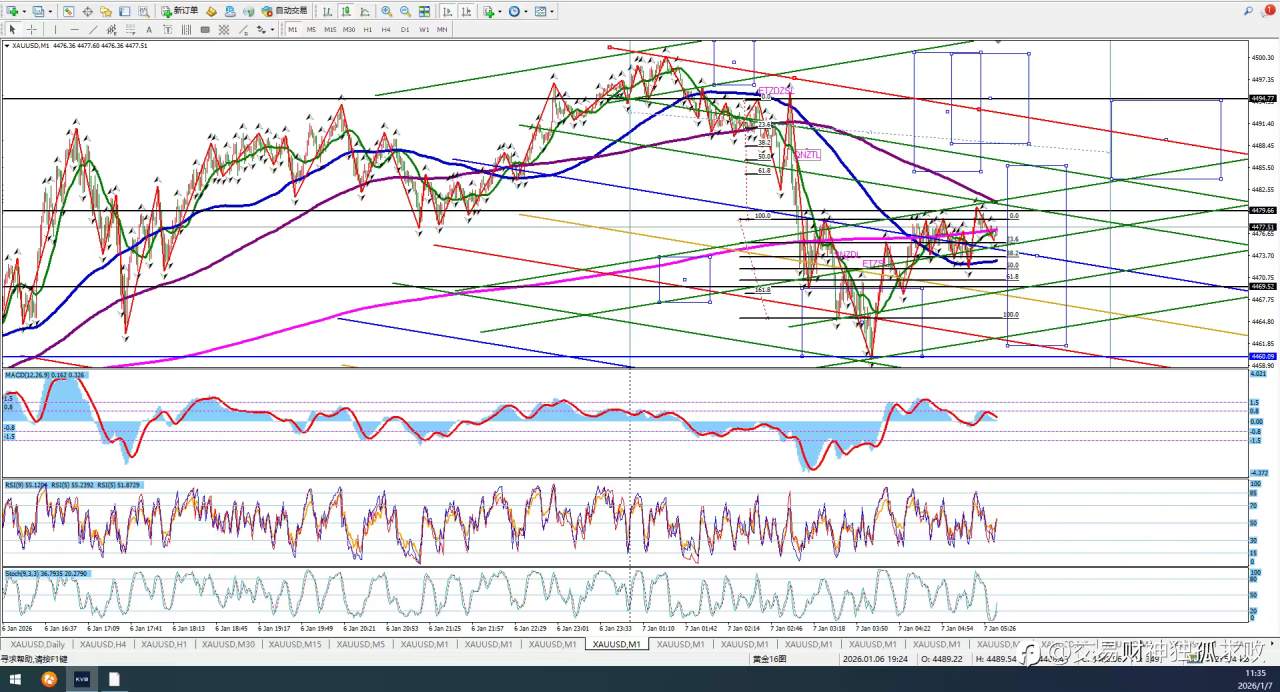Open the periods clock icon

pos(514,11)
